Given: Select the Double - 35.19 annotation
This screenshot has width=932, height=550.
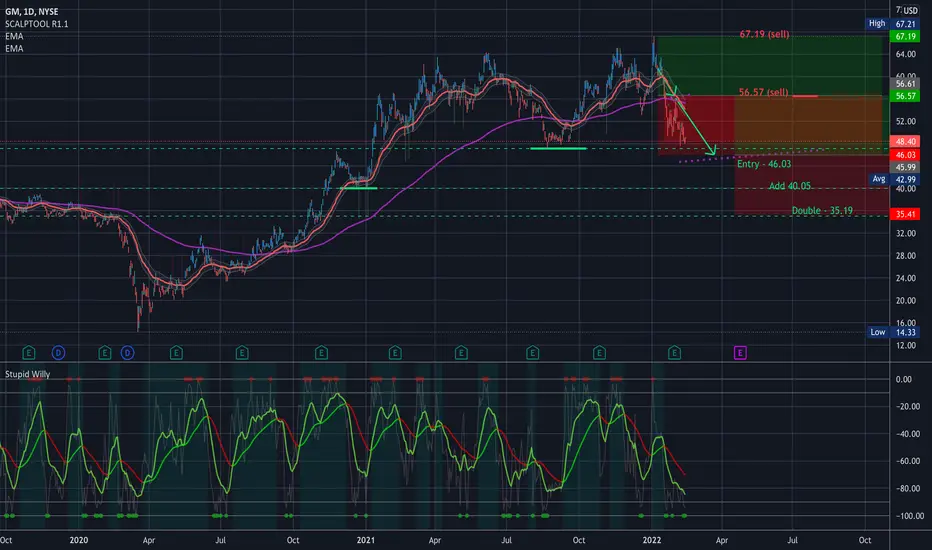Looking at the screenshot, I should (x=822, y=210).
